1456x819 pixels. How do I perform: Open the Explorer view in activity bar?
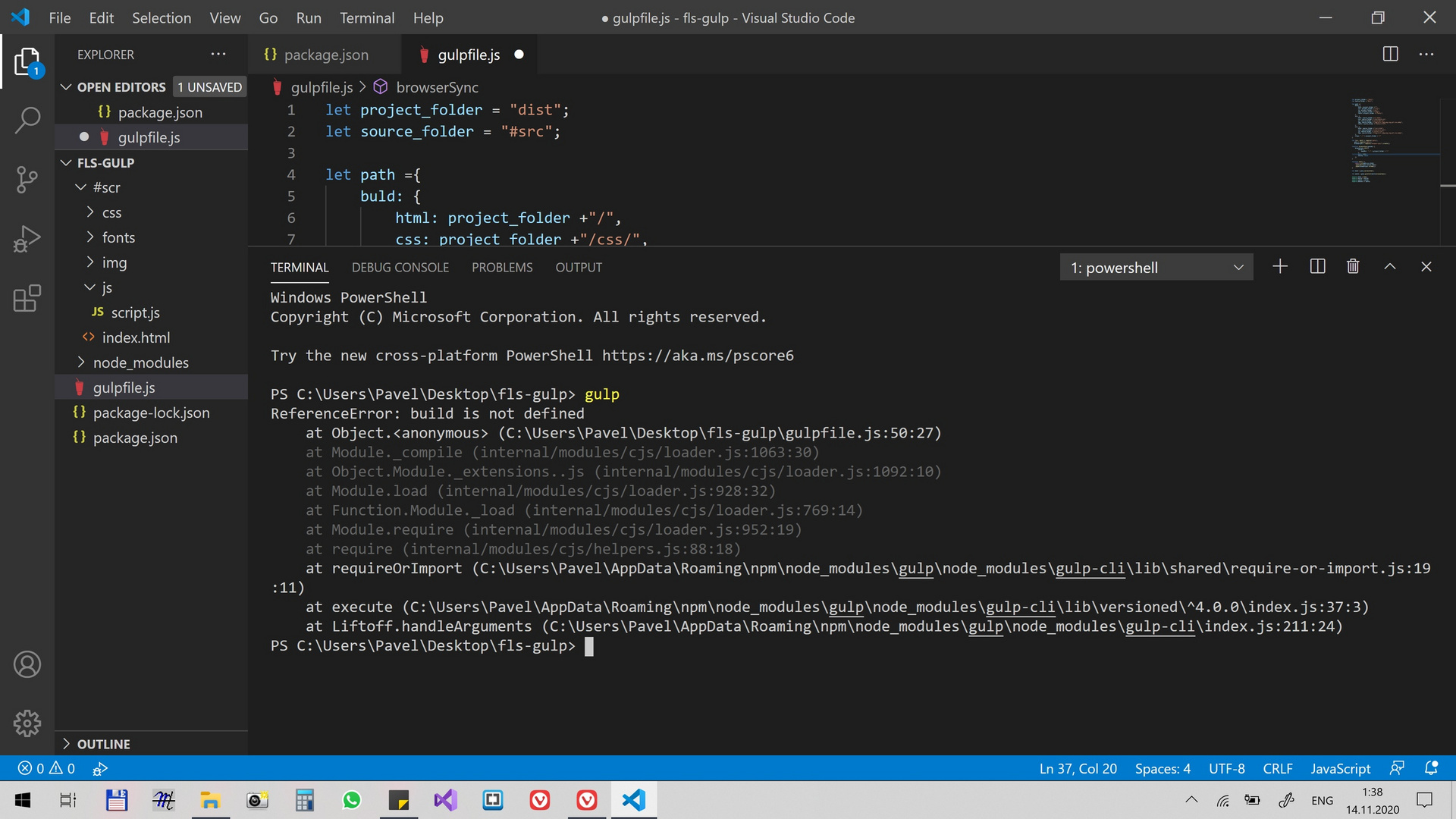pos(27,62)
